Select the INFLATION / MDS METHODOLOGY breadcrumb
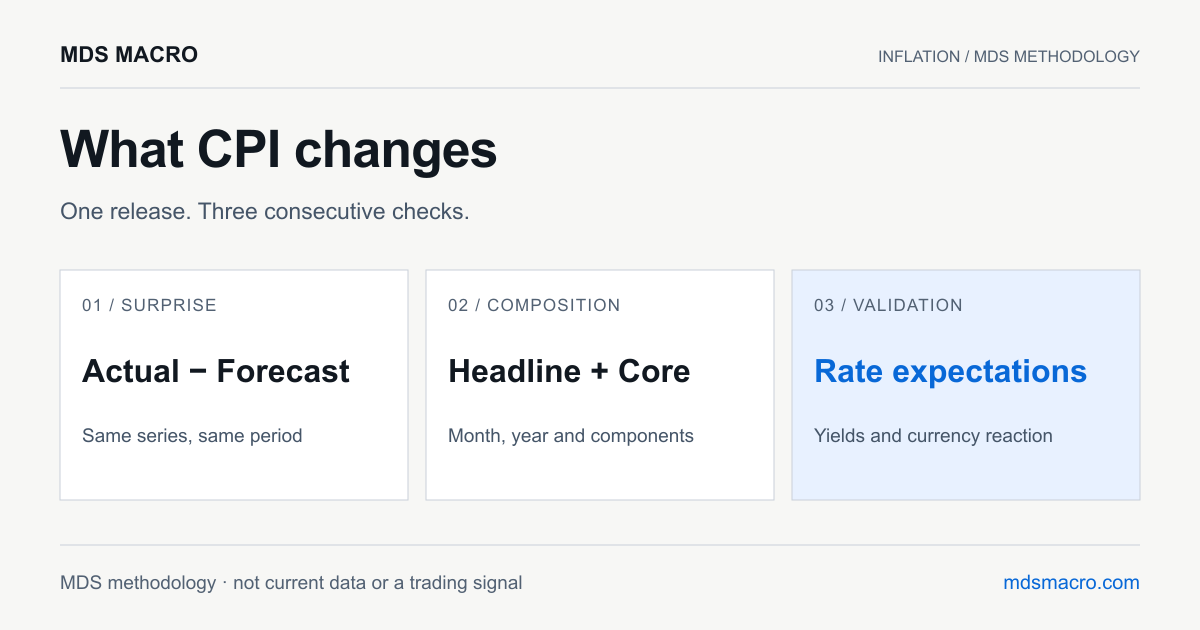Screen dimensions: 1200x630 pyautogui.click(x=1009, y=56)
